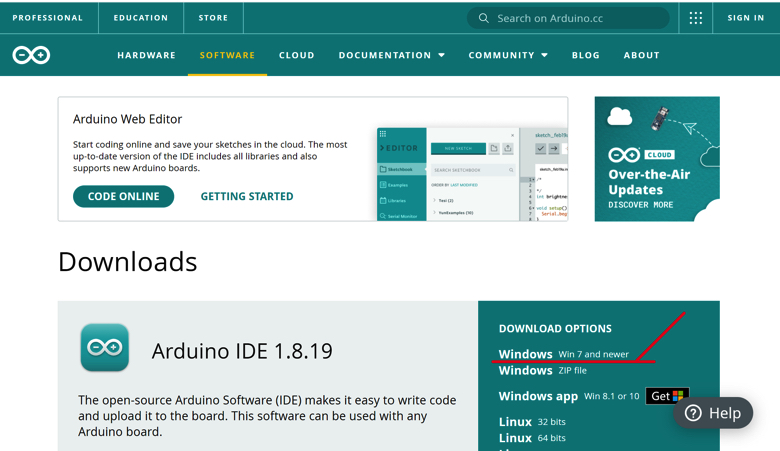
Task: Open the Windows app Win 8.1 or 10 link
Action: pos(569,396)
